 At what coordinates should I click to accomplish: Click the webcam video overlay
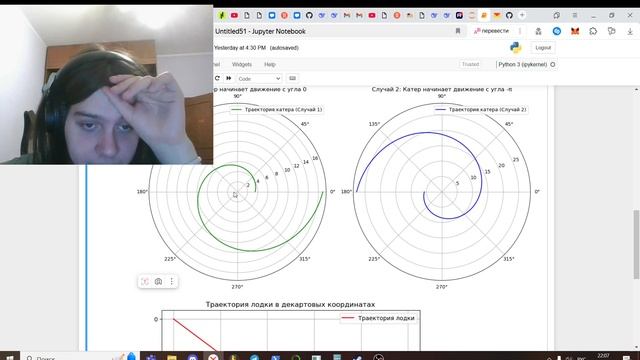[x=106, y=84]
